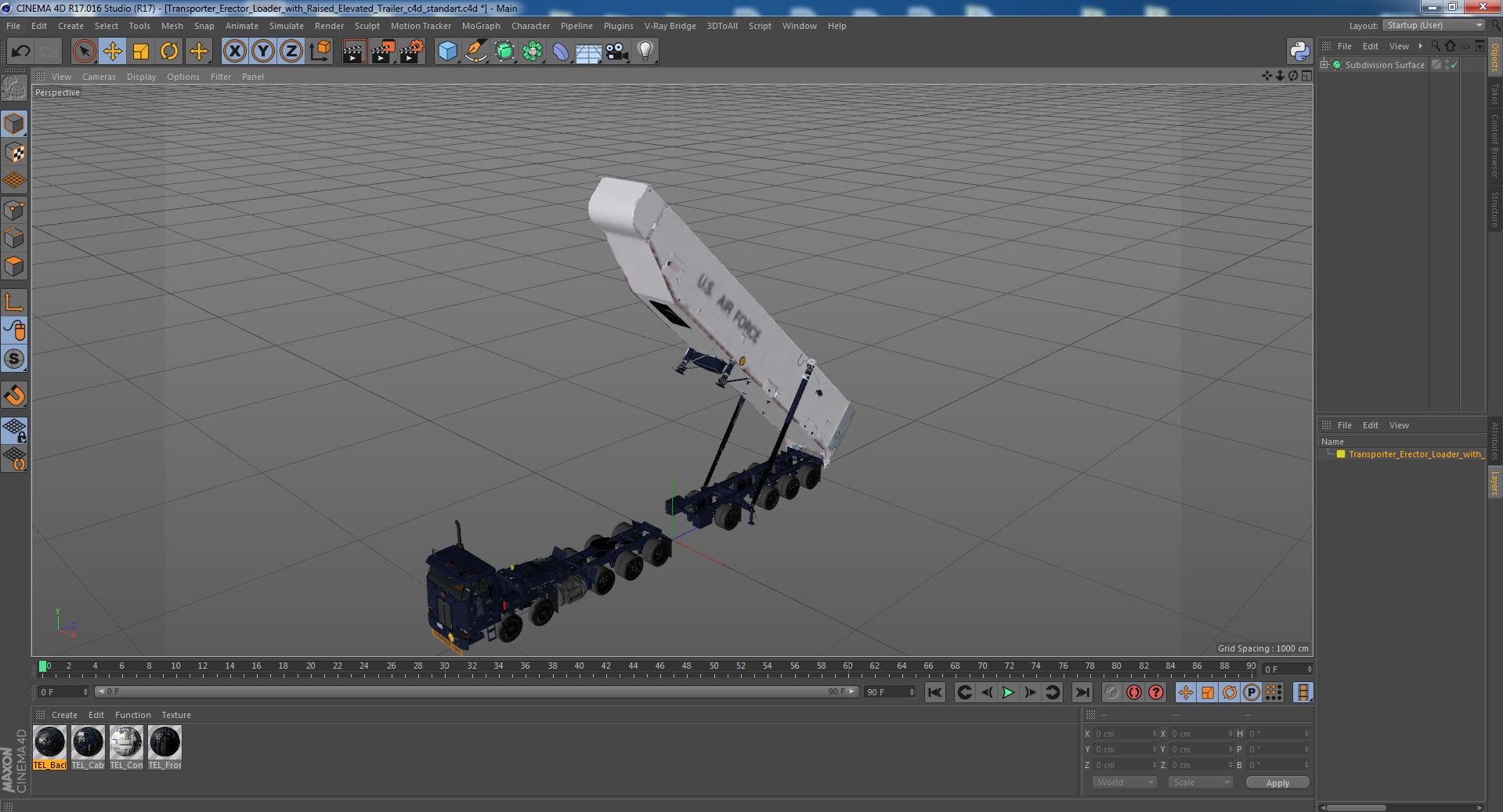Click the current frame 0 F field
The image size is (1503, 812).
[63, 692]
